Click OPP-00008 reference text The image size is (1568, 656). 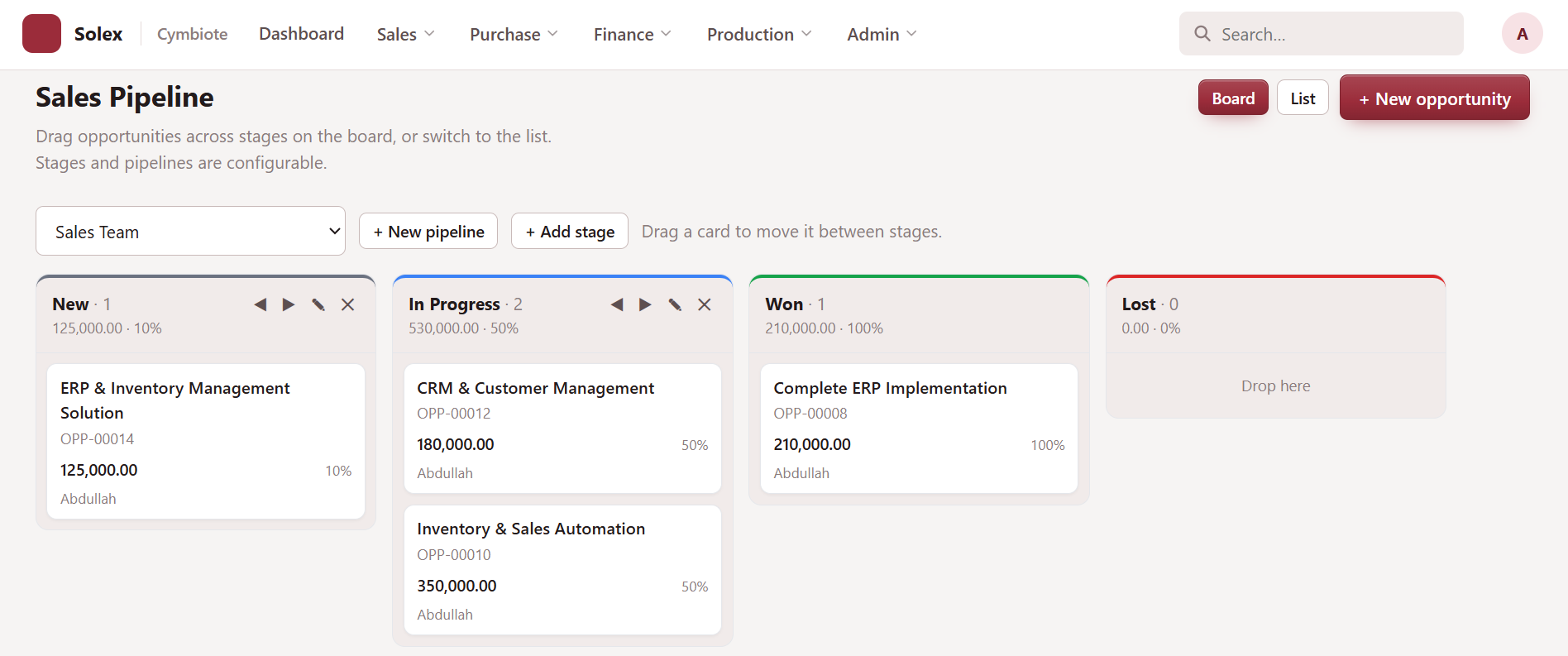810,413
